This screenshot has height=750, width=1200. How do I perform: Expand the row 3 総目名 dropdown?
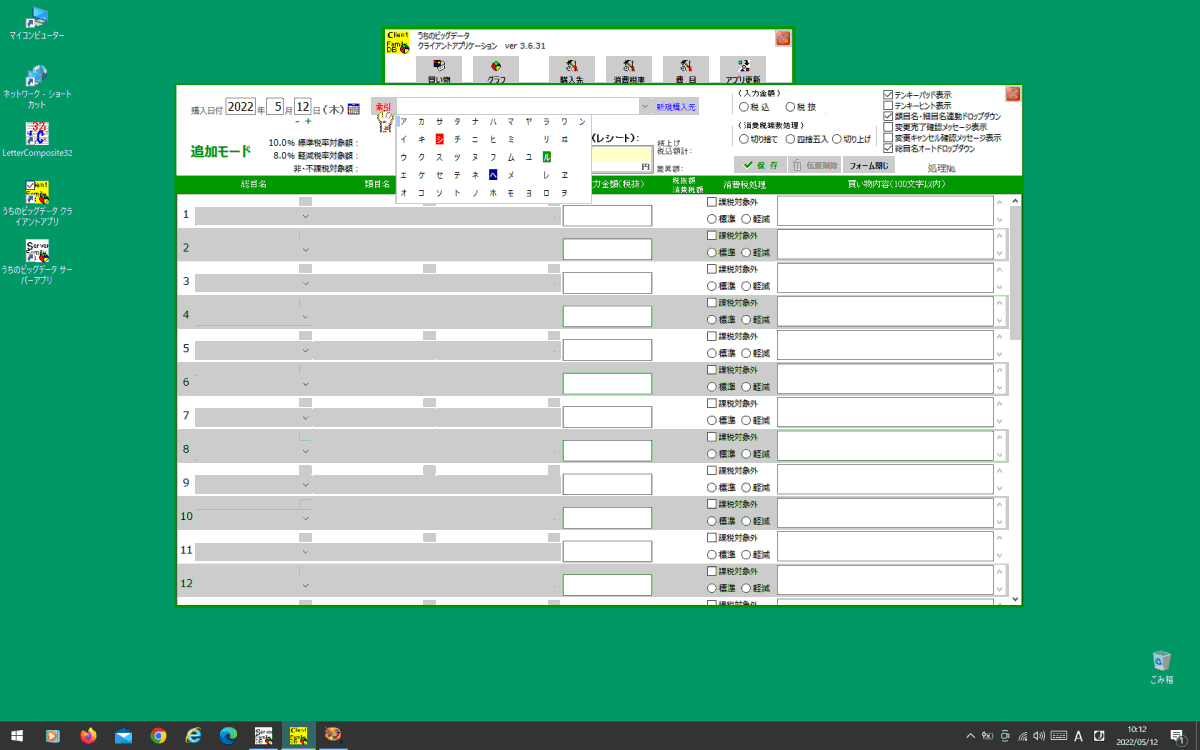[x=306, y=283]
